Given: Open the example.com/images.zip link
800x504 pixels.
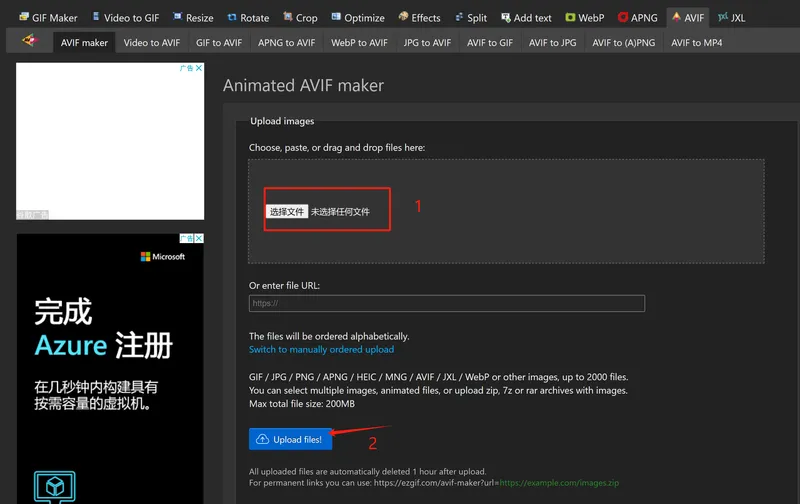Looking at the screenshot, I should pyautogui.click(x=559, y=483).
